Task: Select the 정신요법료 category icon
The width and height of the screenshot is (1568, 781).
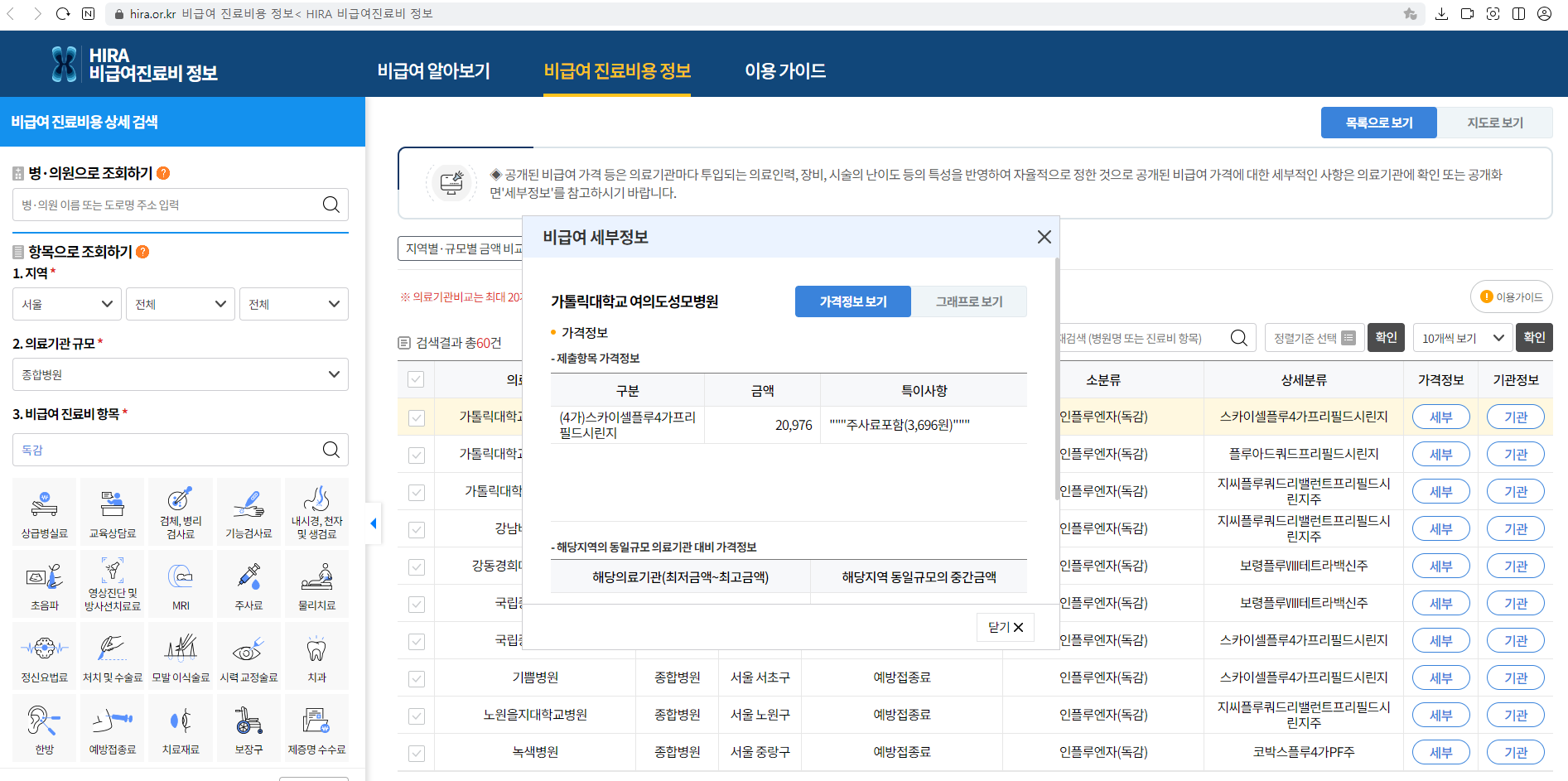Action: 45,656
